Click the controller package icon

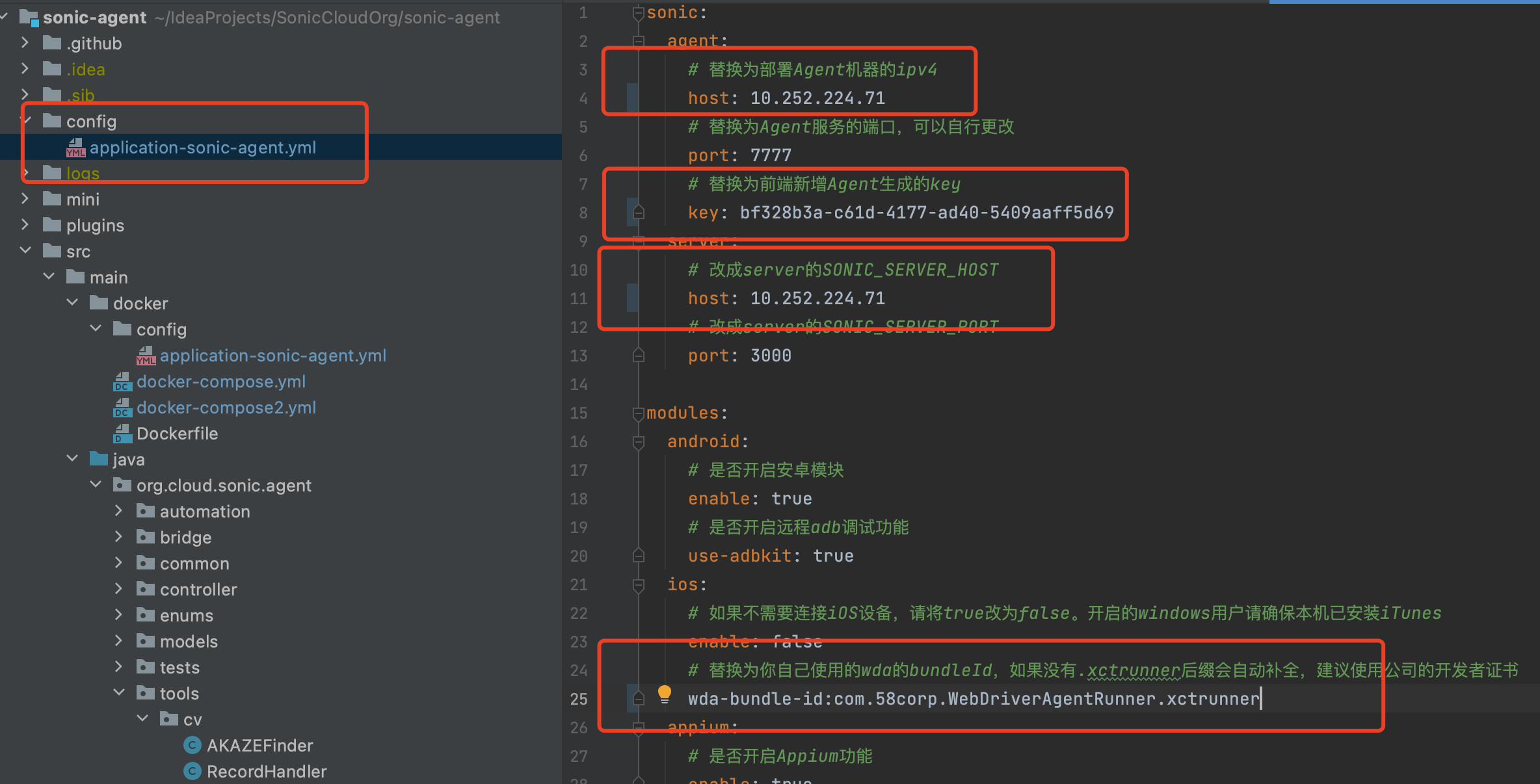(x=146, y=590)
